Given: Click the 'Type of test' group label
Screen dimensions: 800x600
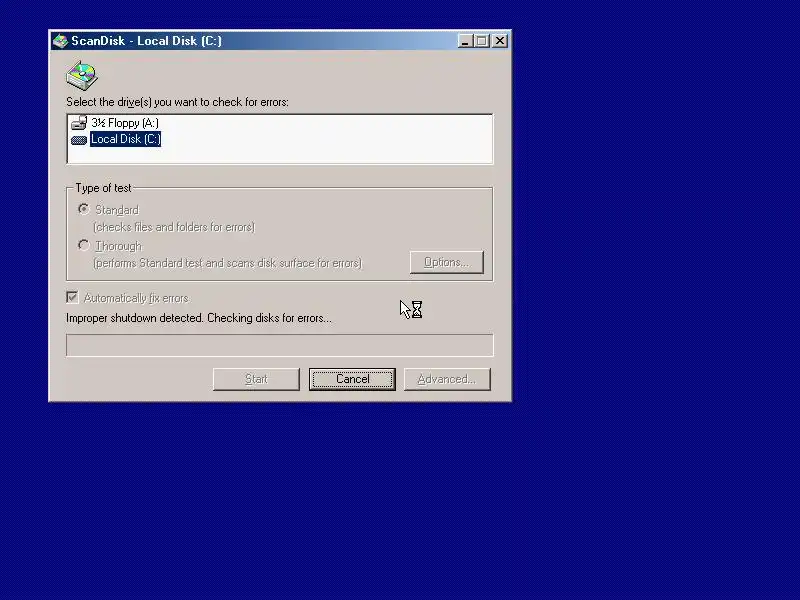Looking at the screenshot, I should pyautogui.click(x=104, y=188).
